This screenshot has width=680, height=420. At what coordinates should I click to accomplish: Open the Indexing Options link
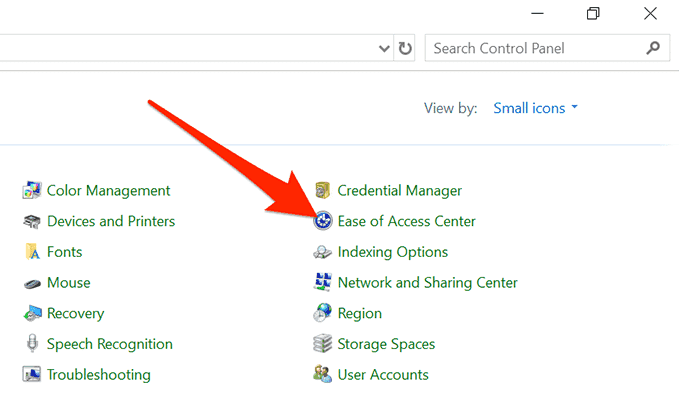393,252
